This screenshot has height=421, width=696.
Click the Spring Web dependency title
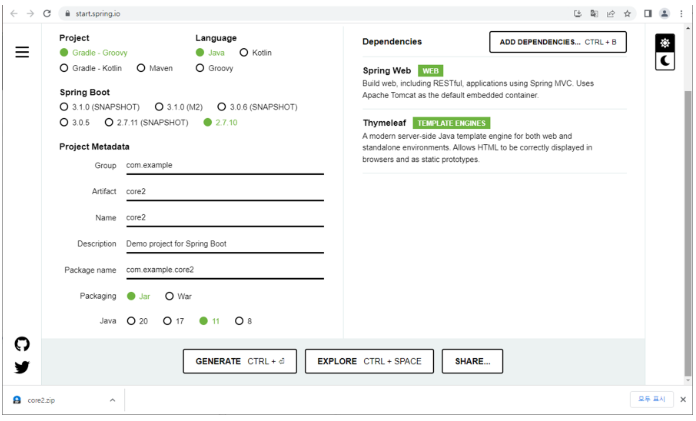[x=387, y=71]
